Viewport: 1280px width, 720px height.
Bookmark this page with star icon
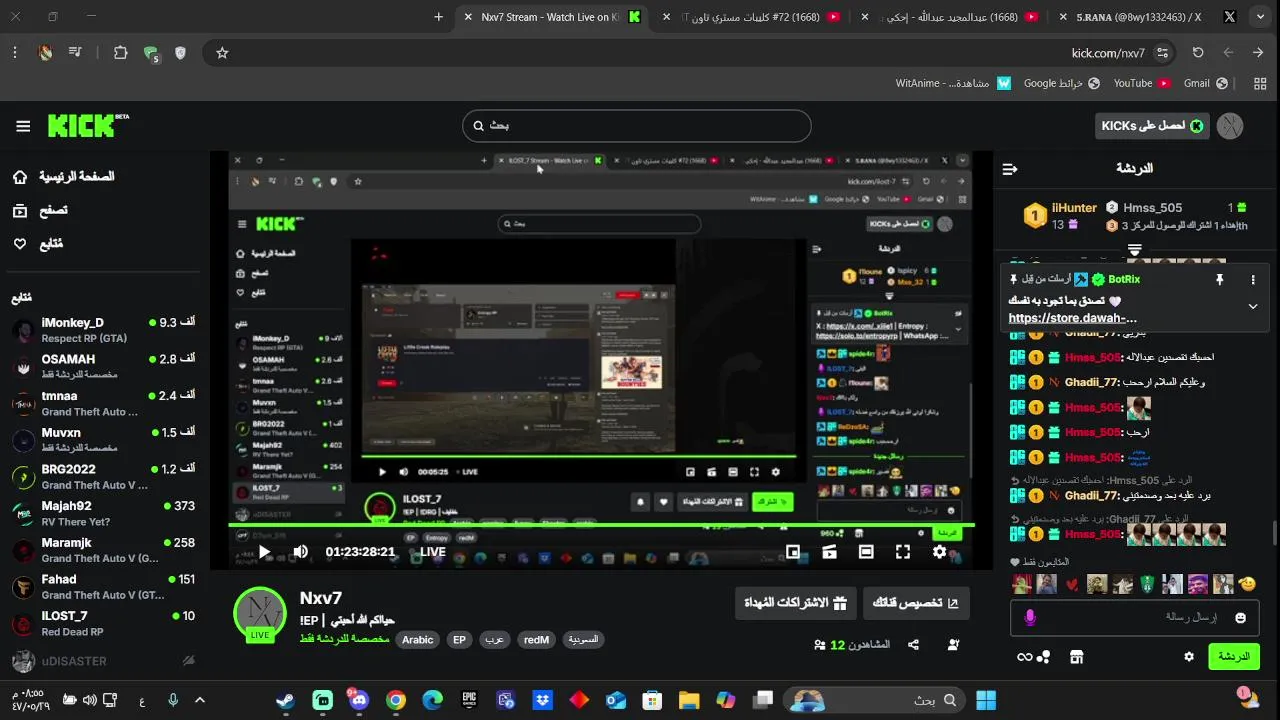click(x=222, y=53)
